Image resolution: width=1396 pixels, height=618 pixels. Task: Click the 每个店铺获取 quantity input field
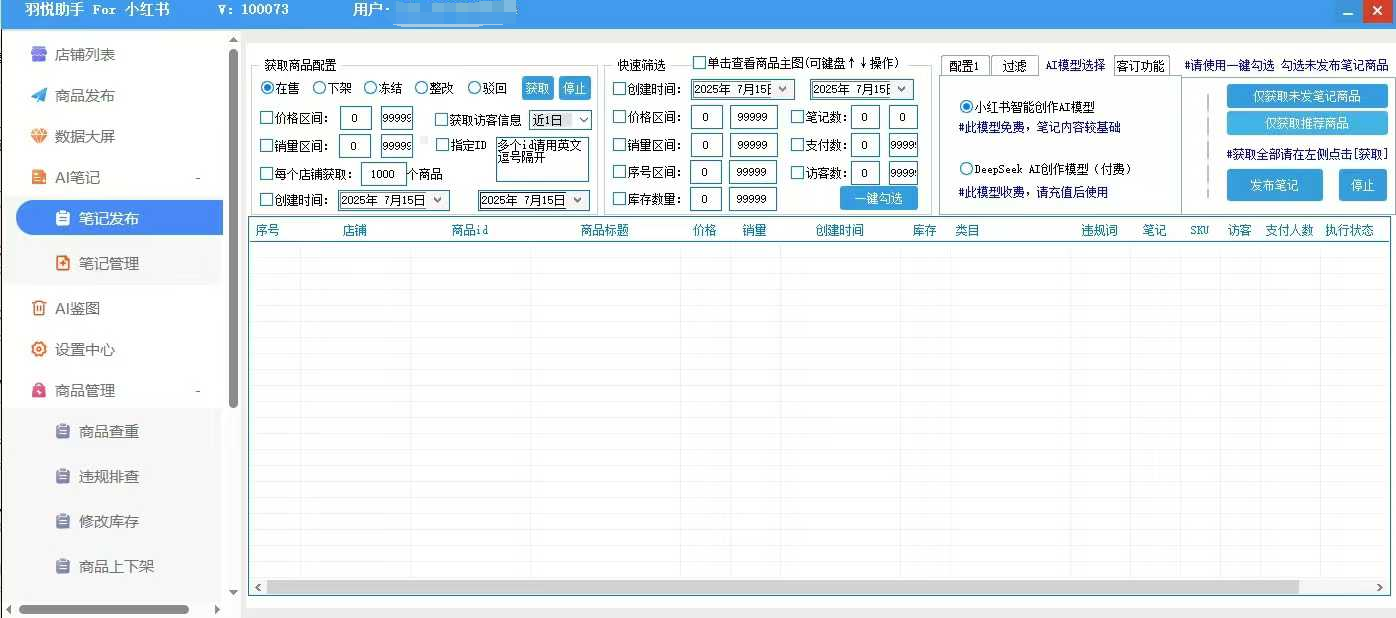[383, 173]
